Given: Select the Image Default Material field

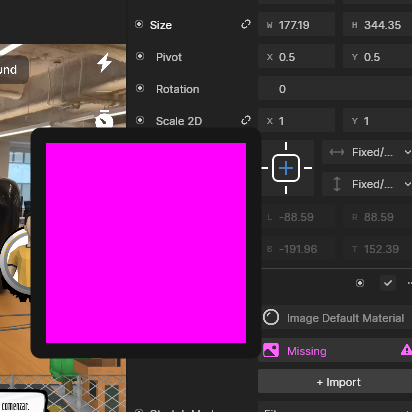Looking at the screenshot, I should [x=337, y=318].
